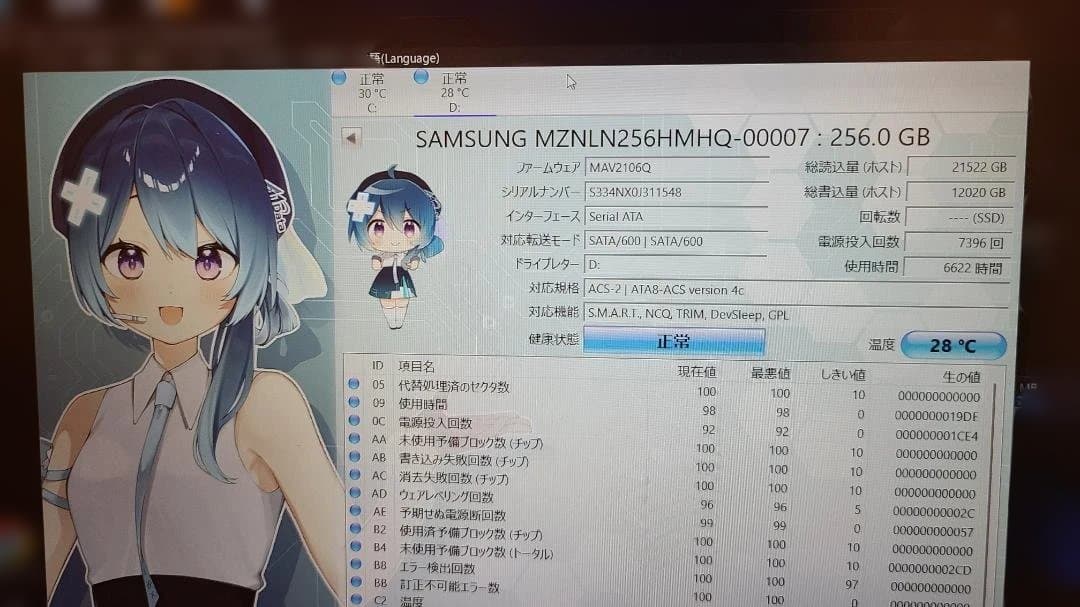
Task: Click the blue status circle for drive C:
Action: pos(339,77)
